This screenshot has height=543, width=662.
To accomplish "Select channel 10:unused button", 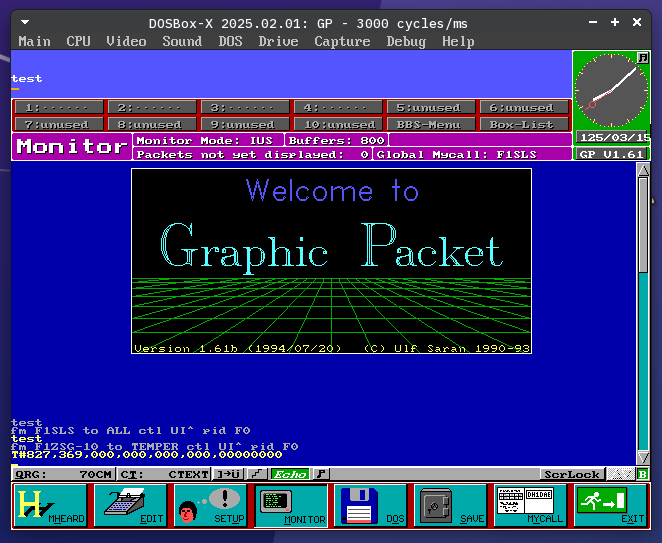I will pyautogui.click(x=338, y=124).
